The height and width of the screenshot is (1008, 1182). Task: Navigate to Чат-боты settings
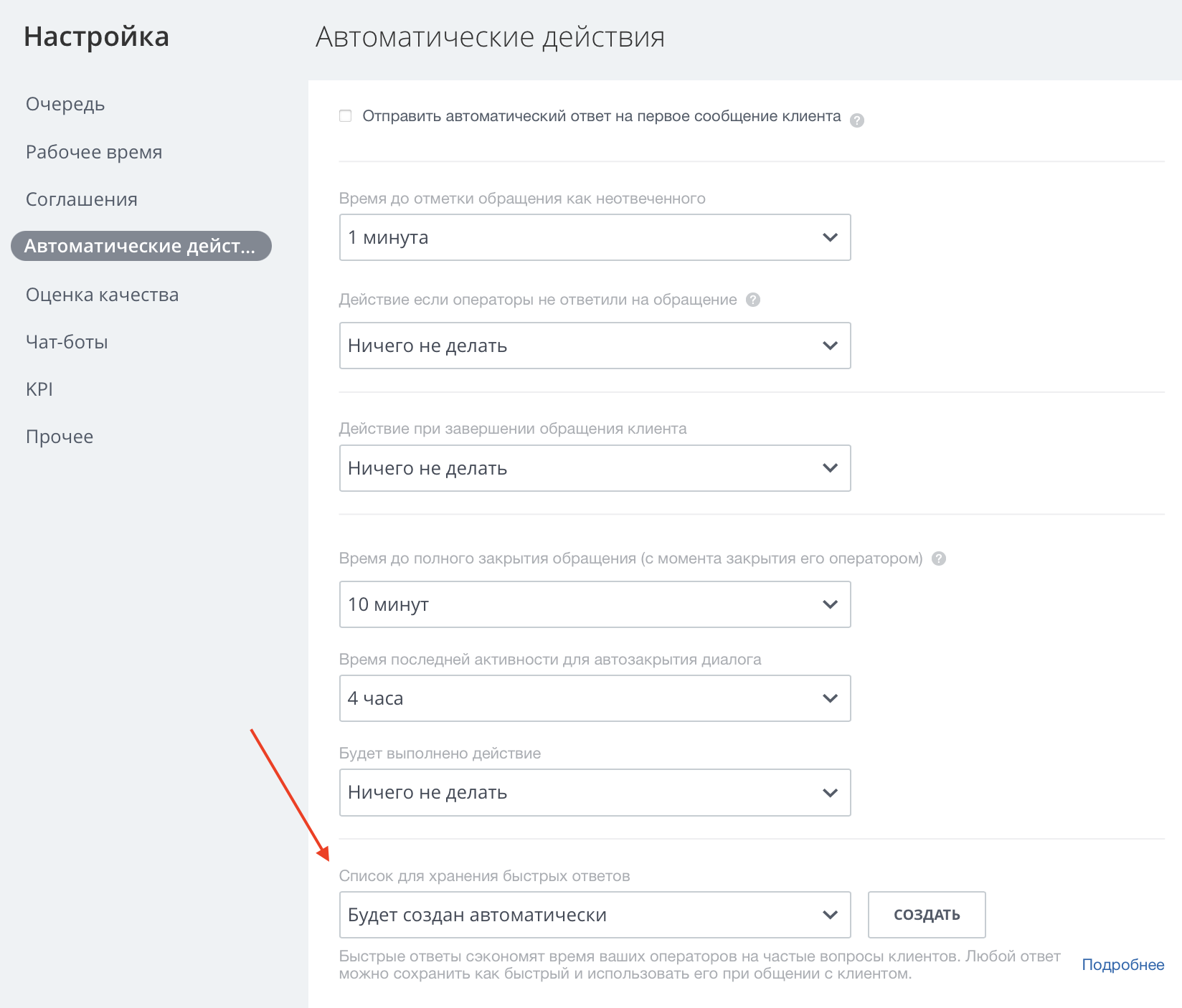point(67,342)
